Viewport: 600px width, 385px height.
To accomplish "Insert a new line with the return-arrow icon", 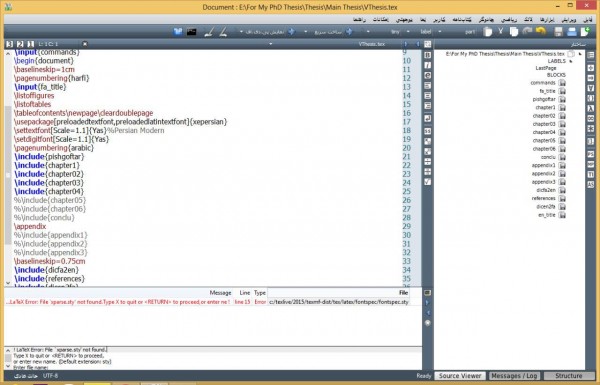I will point(427,118).
